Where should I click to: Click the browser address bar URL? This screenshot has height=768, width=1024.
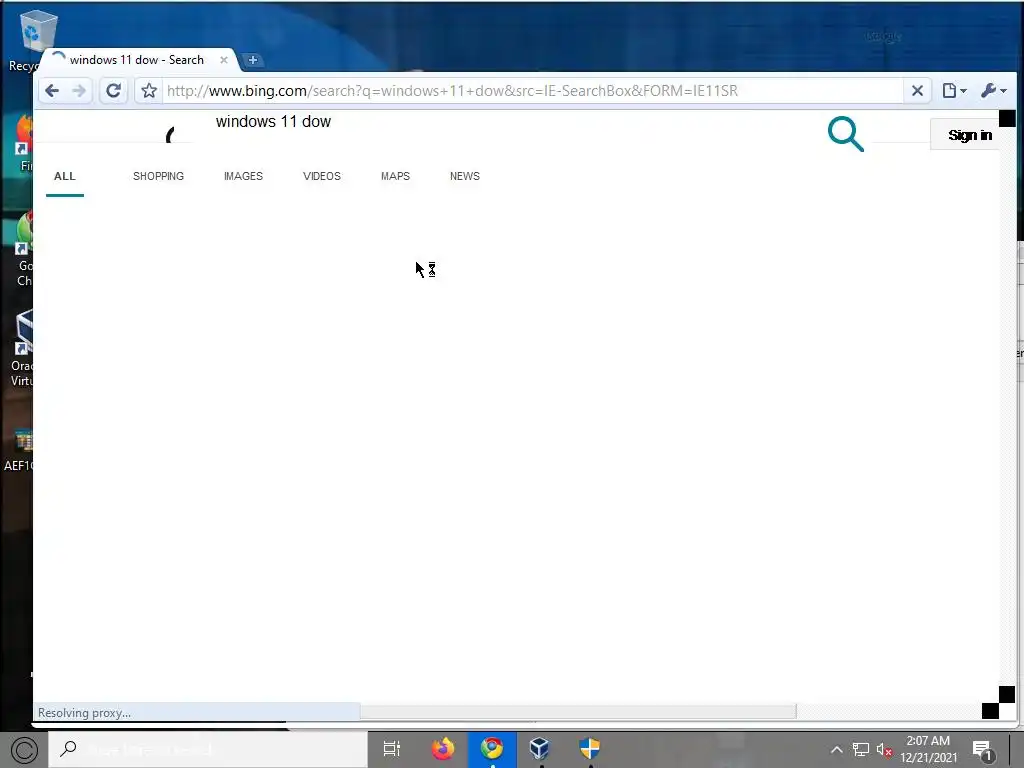pos(452,91)
